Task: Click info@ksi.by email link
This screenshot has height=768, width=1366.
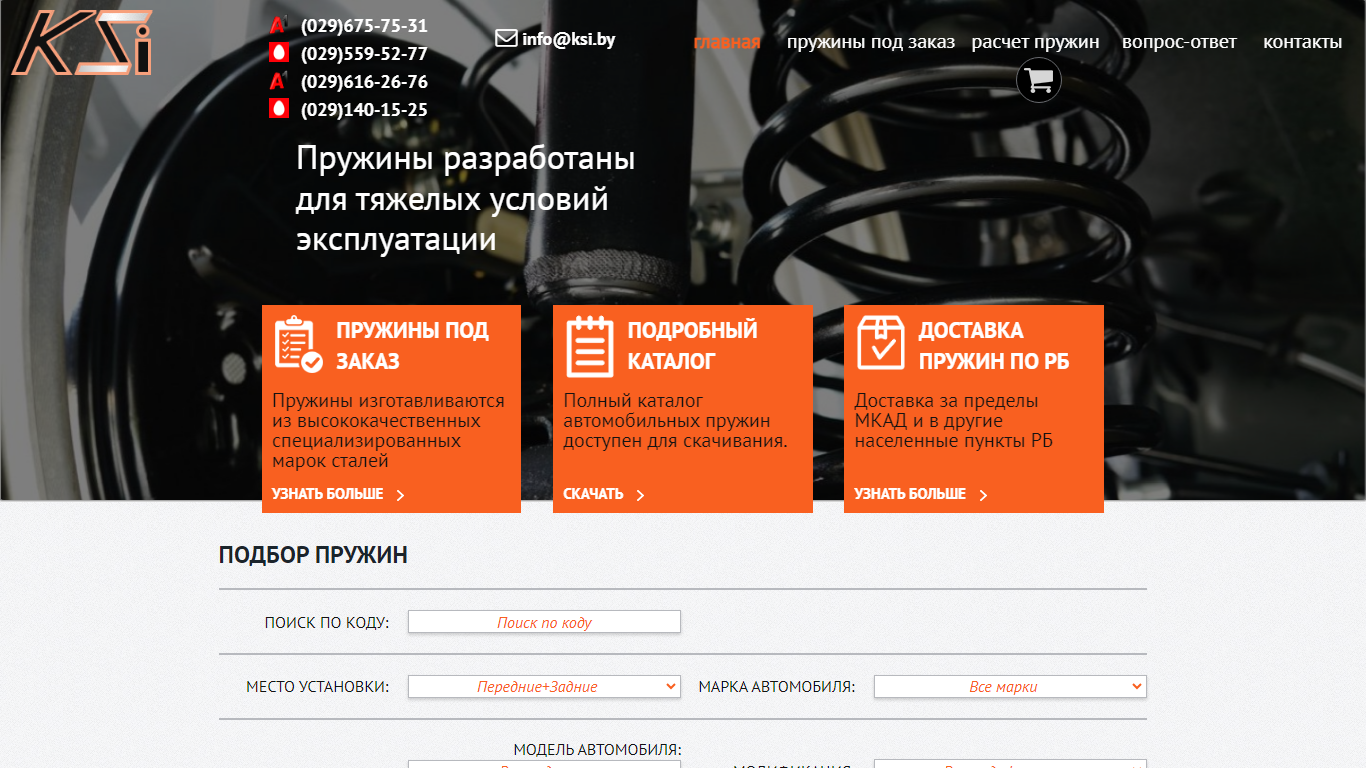Action: click(568, 39)
